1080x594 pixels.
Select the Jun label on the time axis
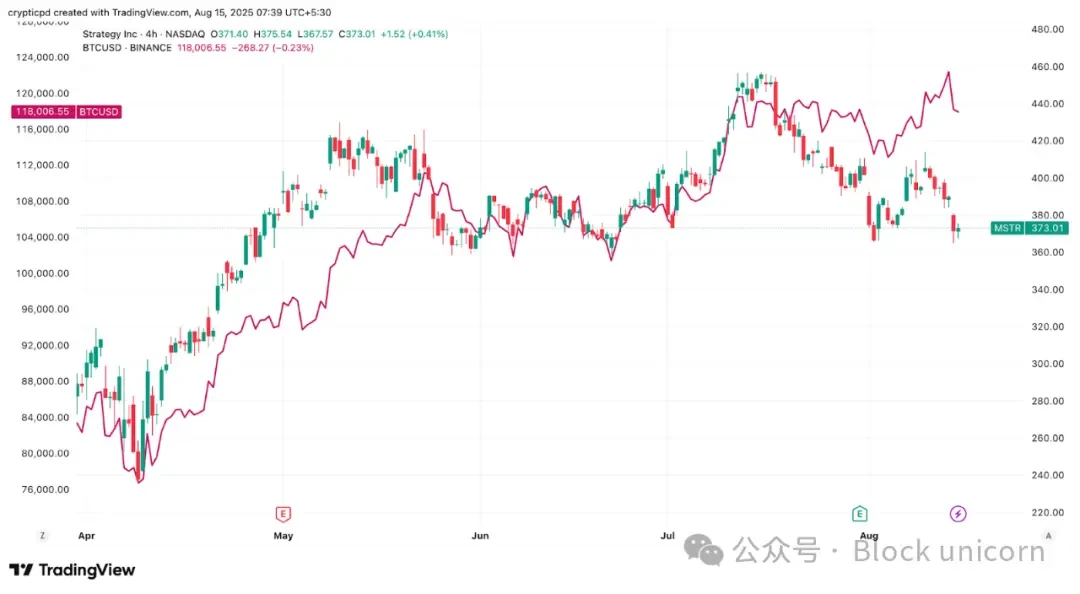point(480,535)
